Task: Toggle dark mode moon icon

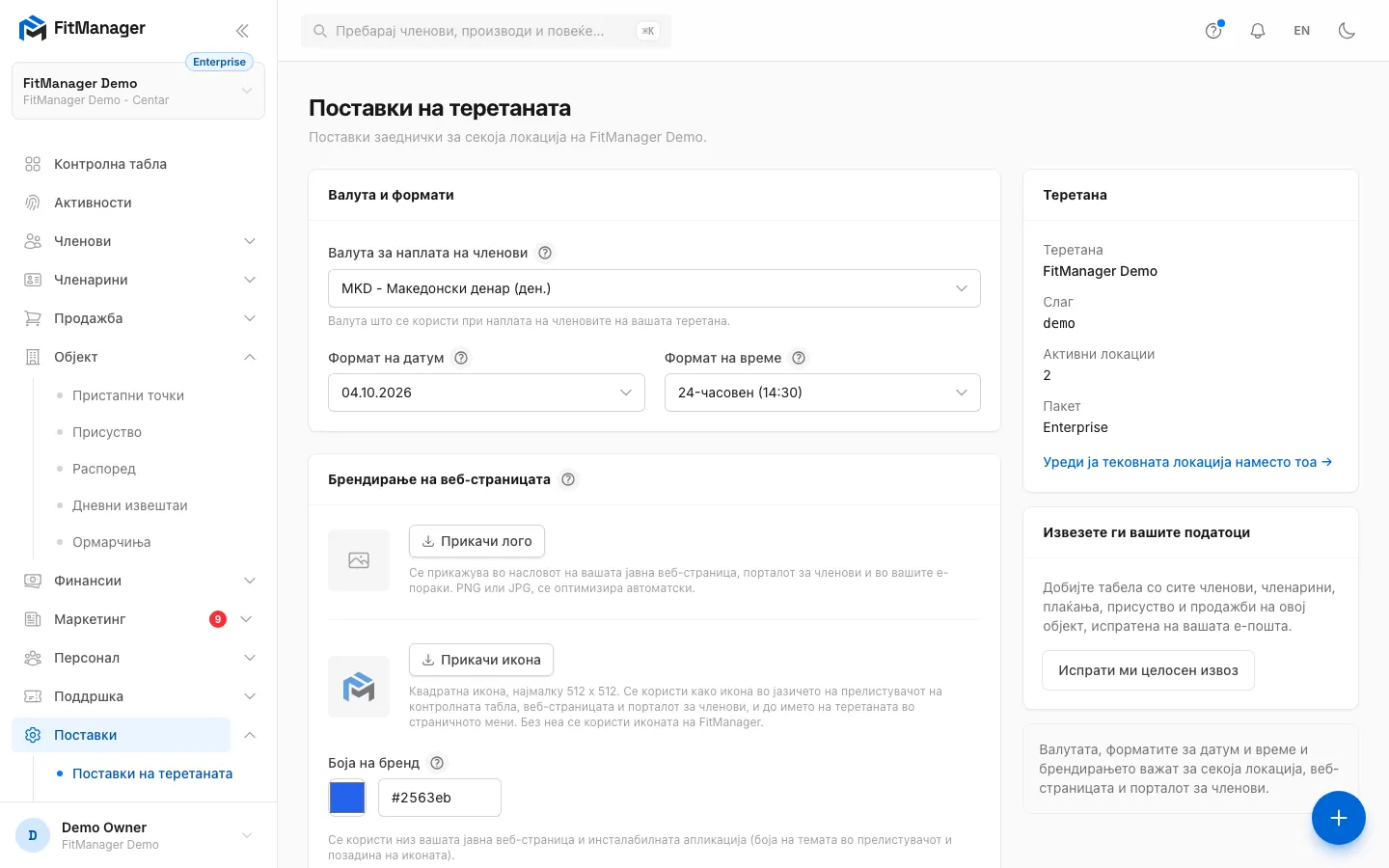Action: [x=1347, y=31]
